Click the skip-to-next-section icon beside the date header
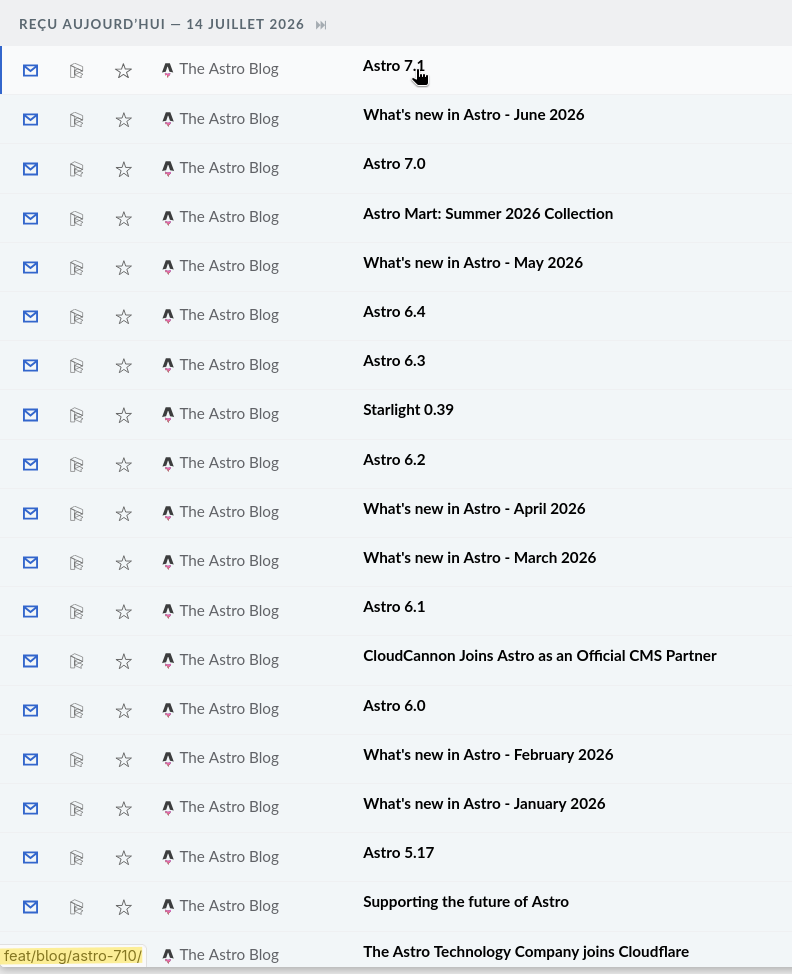This screenshot has height=974, width=792. (x=321, y=25)
